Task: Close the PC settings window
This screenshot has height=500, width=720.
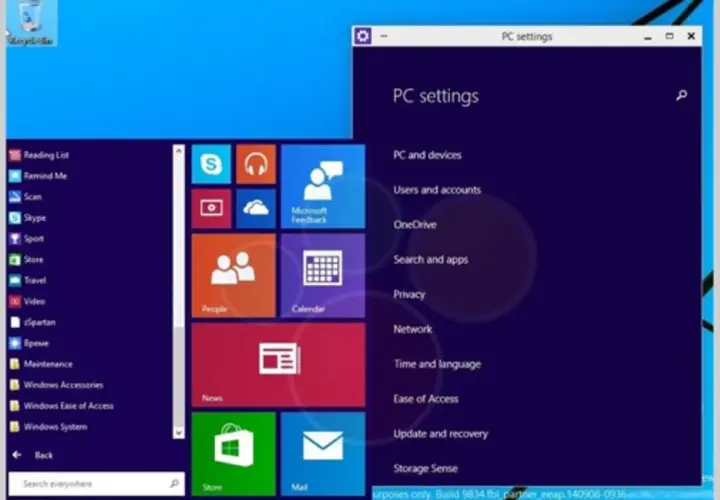Action: point(691,36)
